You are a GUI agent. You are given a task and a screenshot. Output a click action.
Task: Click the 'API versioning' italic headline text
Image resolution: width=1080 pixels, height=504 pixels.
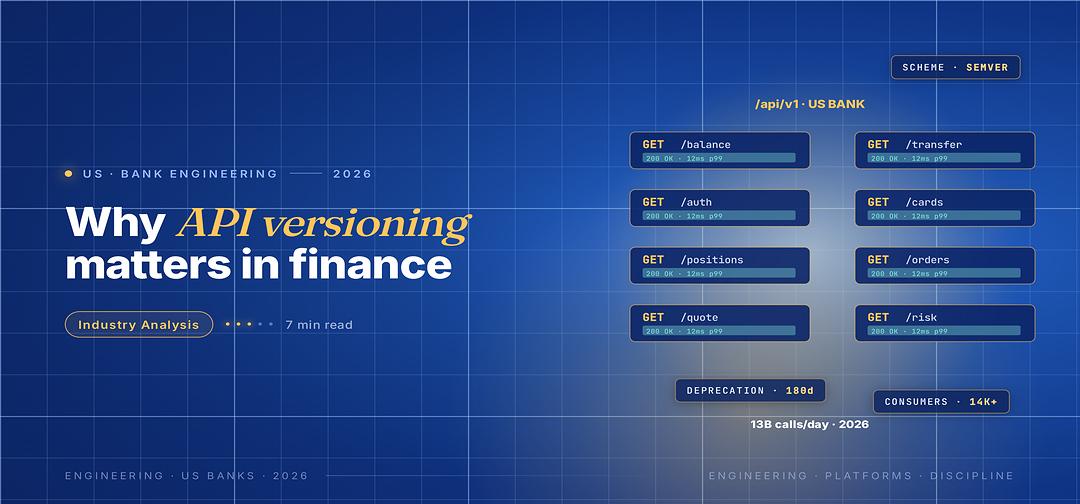tap(323, 224)
